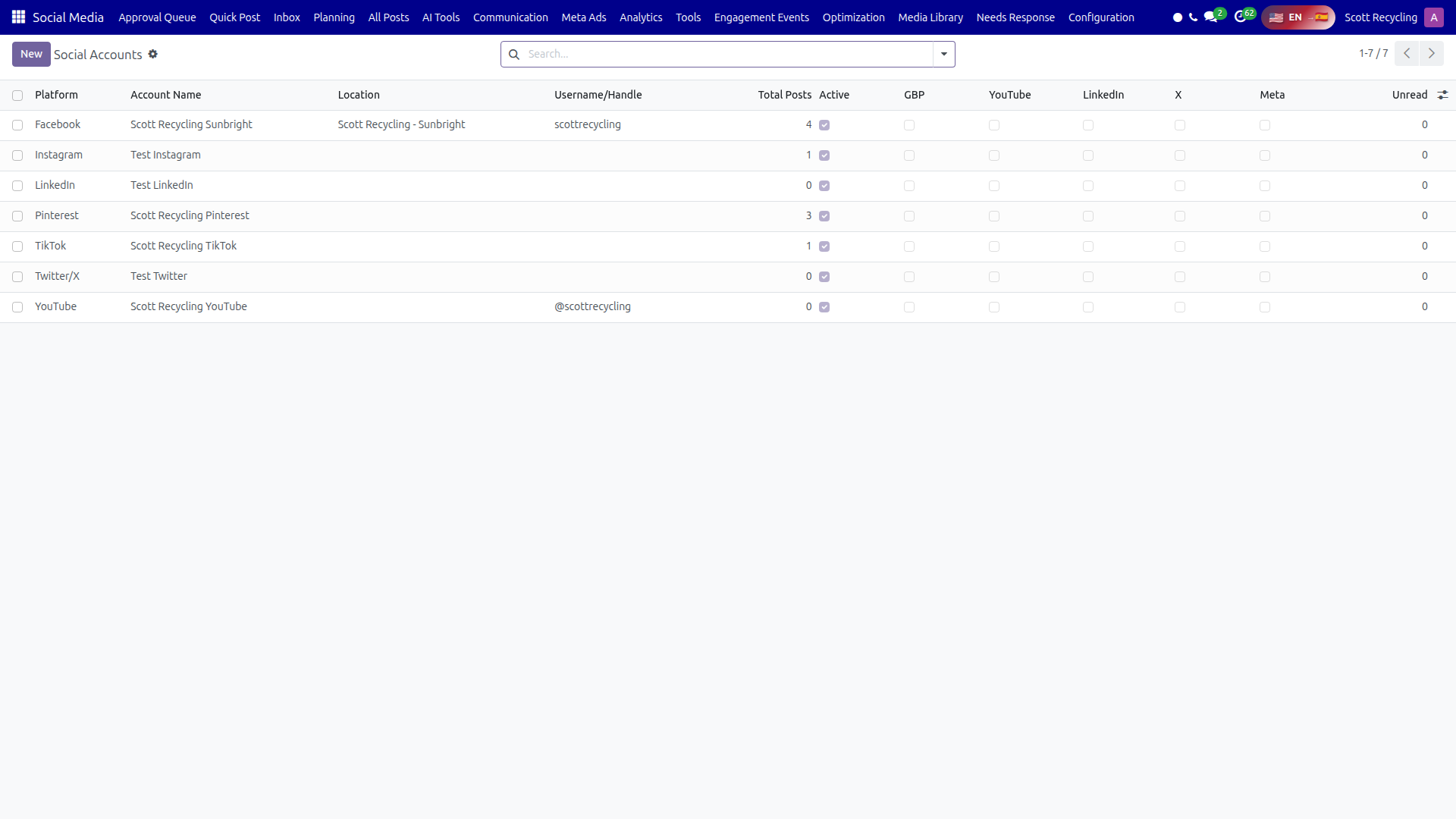The image size is (1456, 819).
Task: Switch language with EN flag toggle
Action: (x=1298, y=17)
